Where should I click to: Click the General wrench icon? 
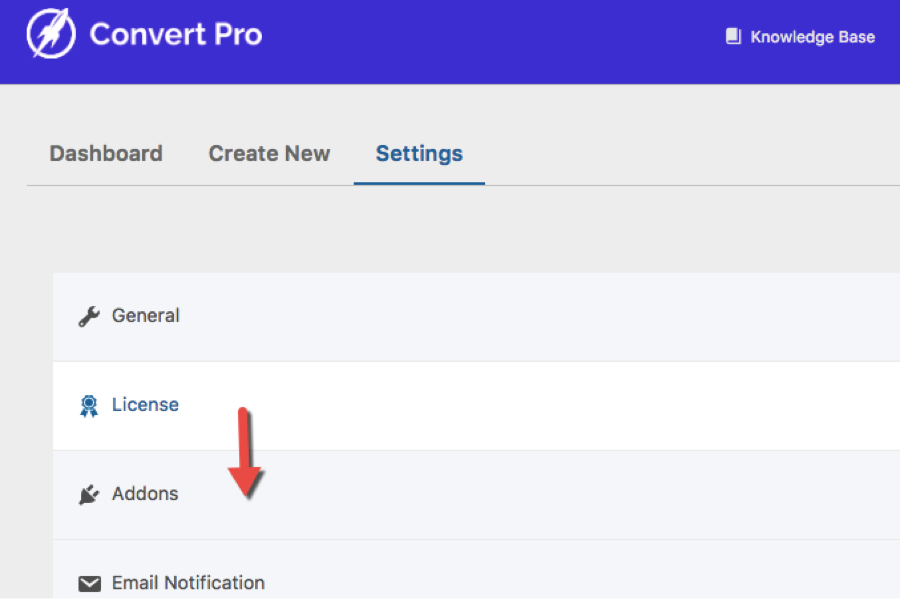click(89, 316)
